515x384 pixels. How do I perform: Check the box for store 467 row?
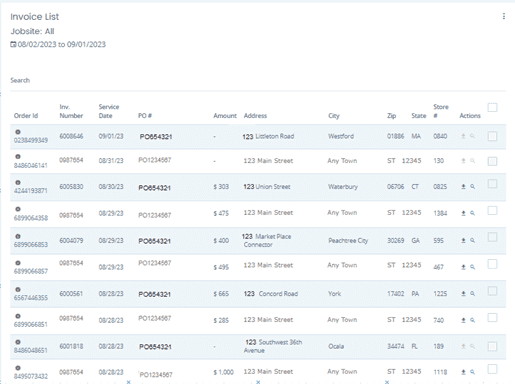(x=492, y=264)
